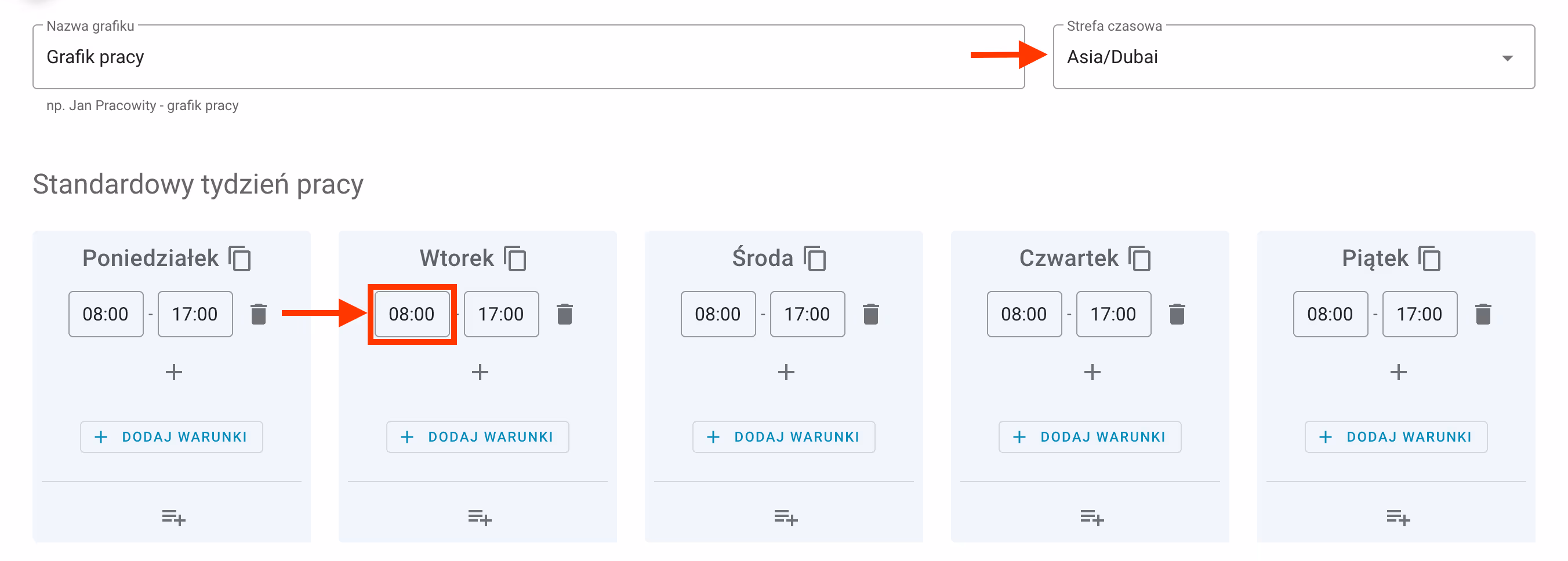Change the Piątek end time 17:00
Image resolution: width=1568 pixels, height=561 pixels.
(x=1420, y=314)
